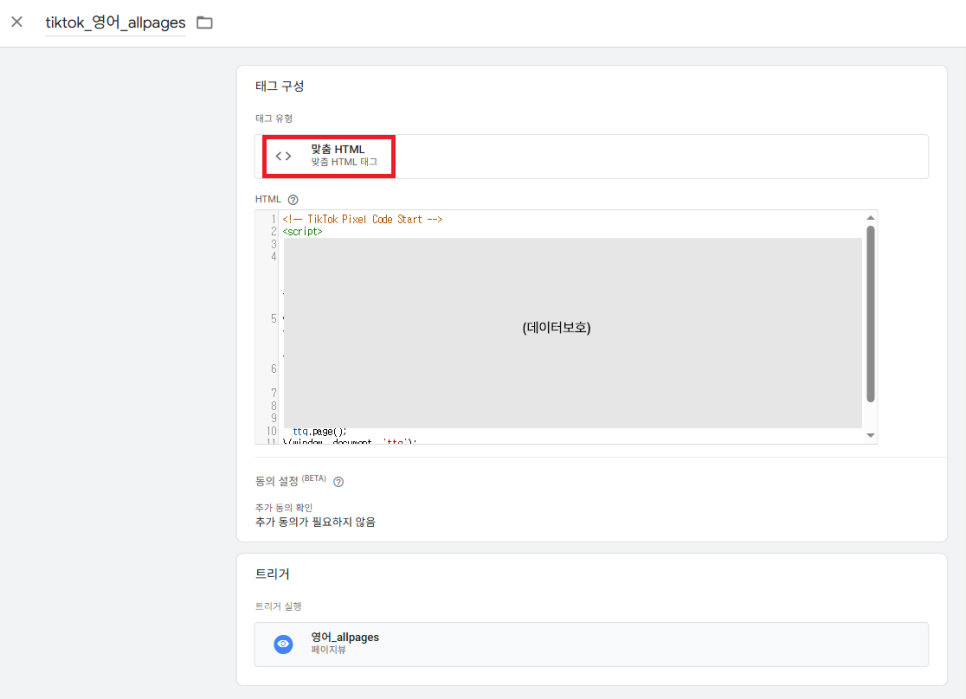Image resolution: width=966 pixels, height=699 pixels.
Task: Click the folder icon beside the tag name
Action: [204, 22]
